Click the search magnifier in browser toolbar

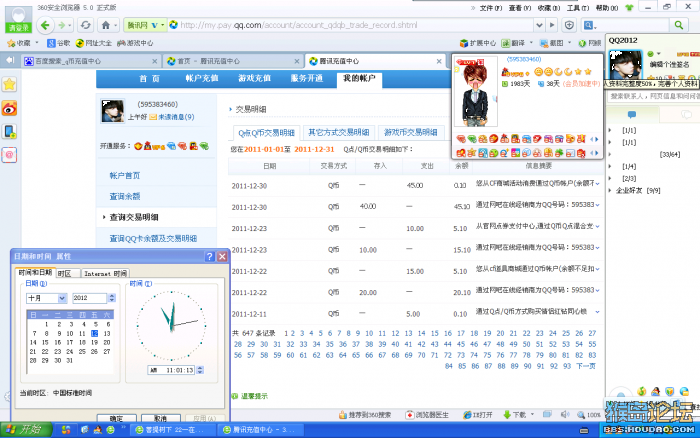point(679,25)
